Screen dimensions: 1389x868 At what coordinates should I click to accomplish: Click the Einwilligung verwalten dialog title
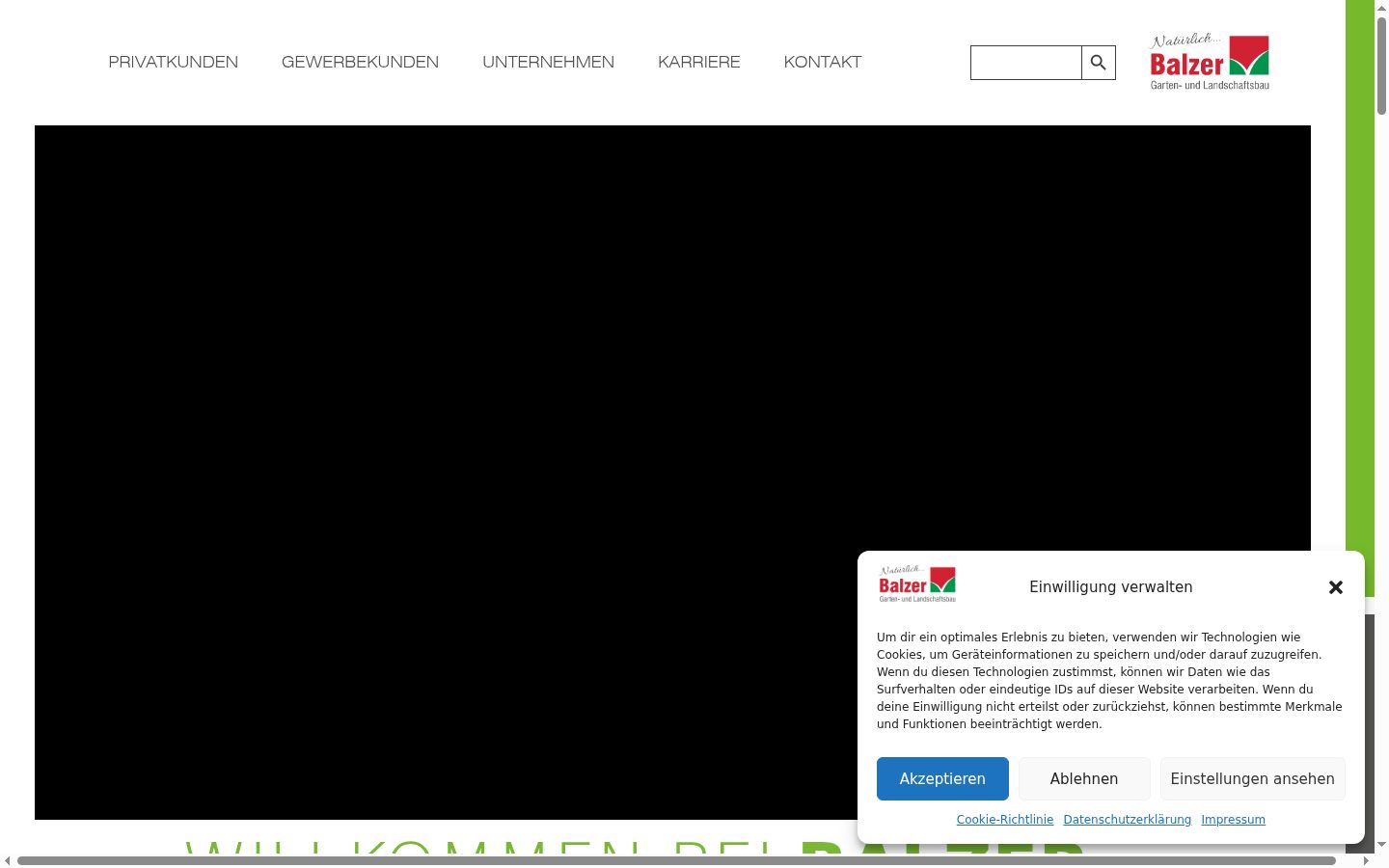[x=1111, y=587]
